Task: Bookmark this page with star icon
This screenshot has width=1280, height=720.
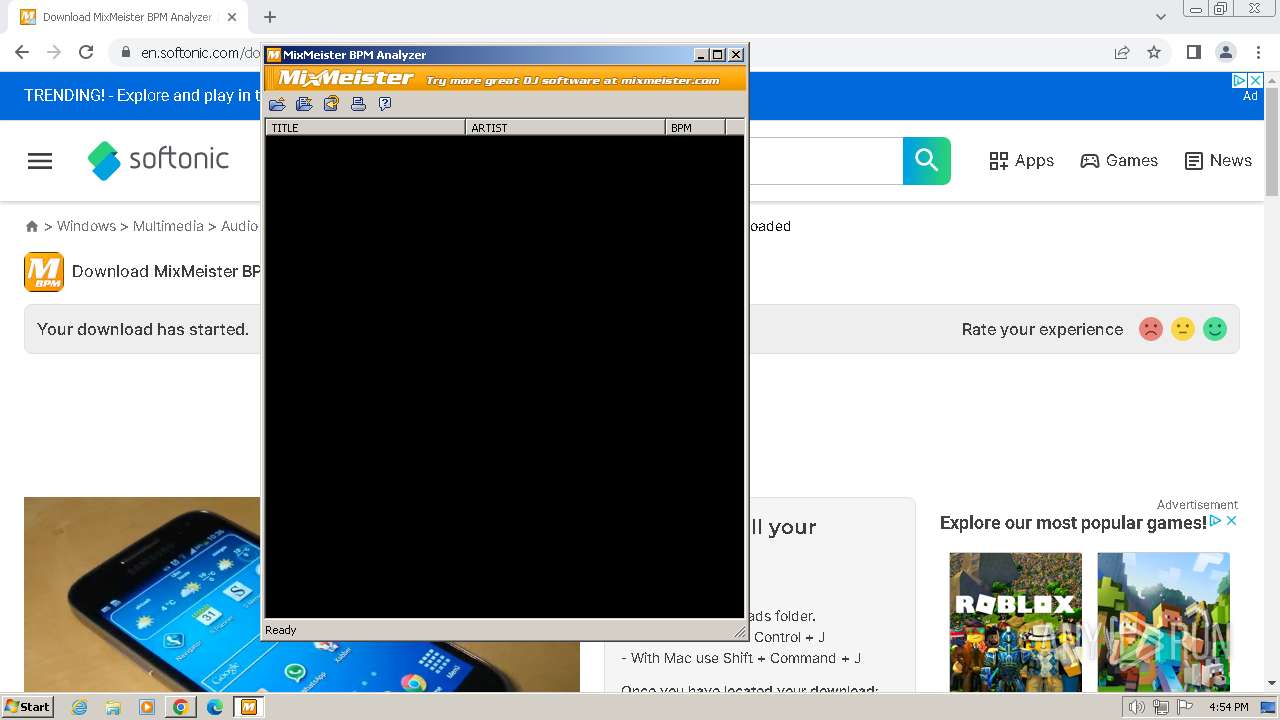Action: (x=1154, y=52)
